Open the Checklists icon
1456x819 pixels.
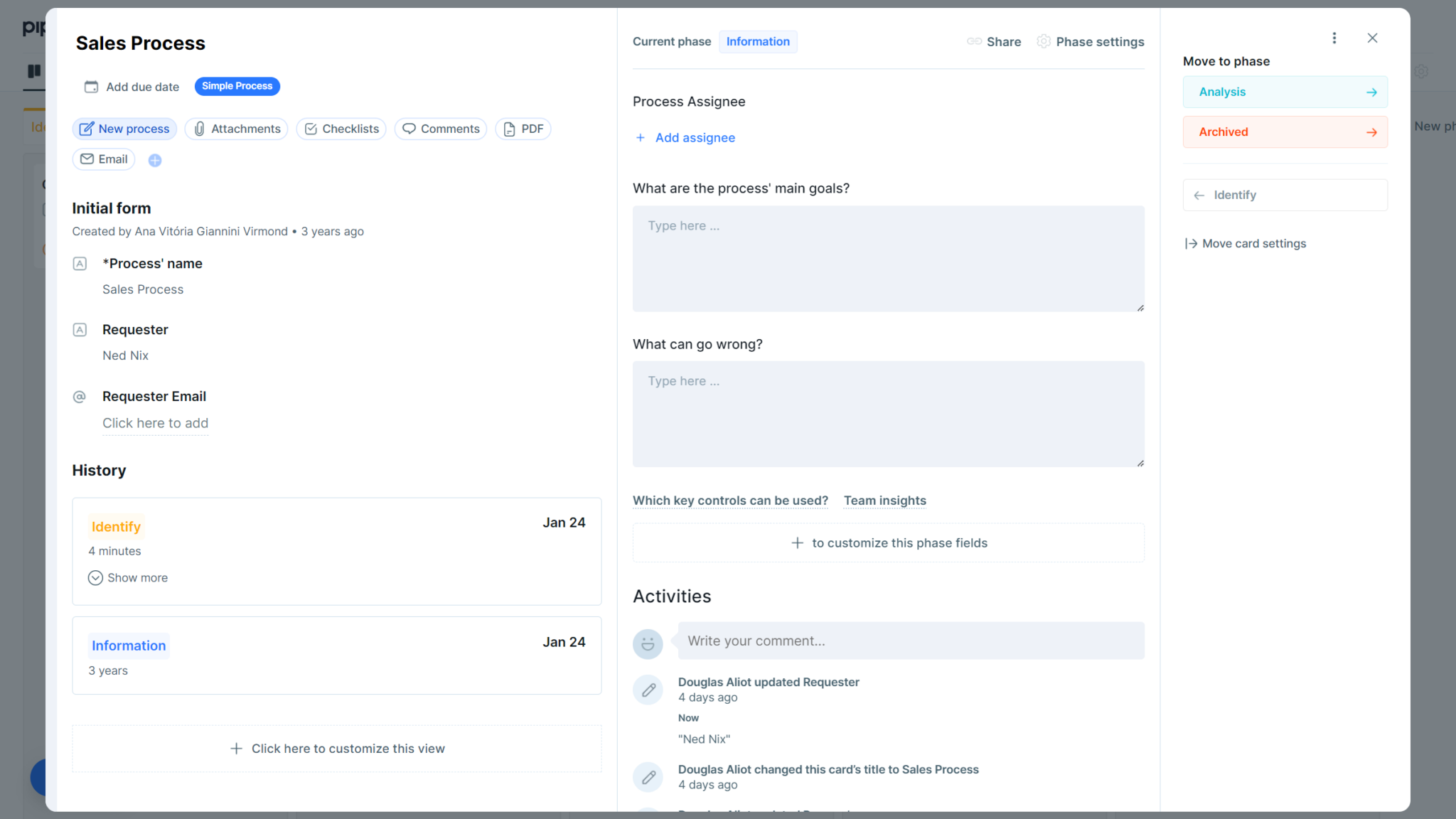[x=311, y=129]
